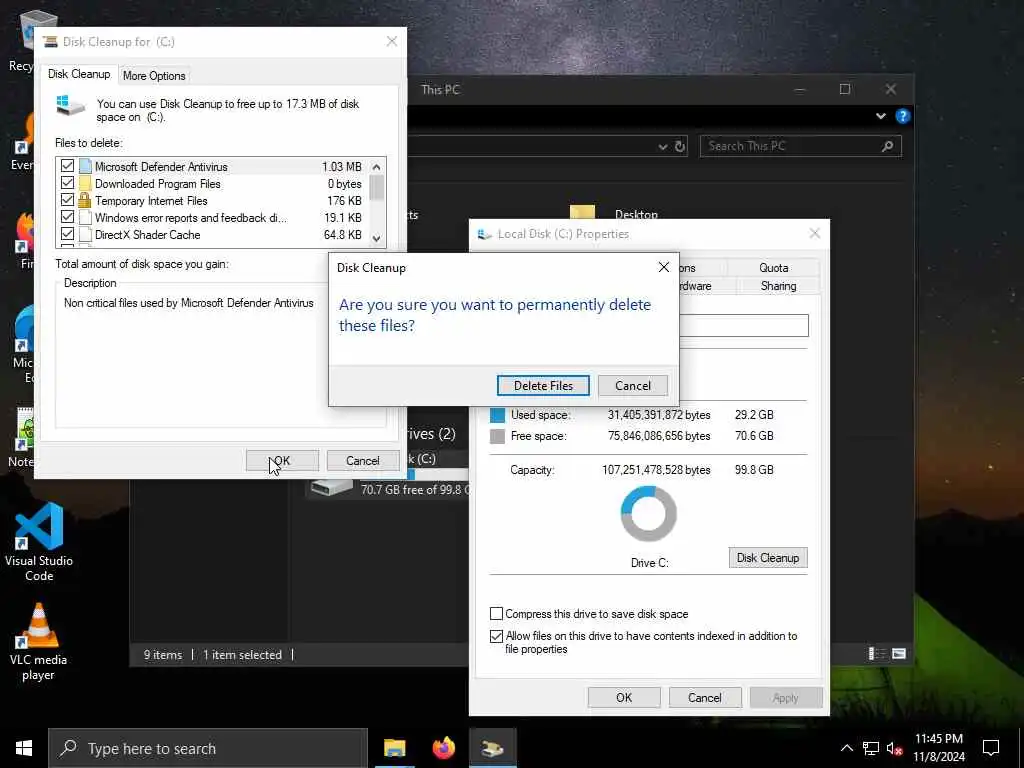The width and height of the screenshot is (1024, 768).
Task: Open the Windows Start menu
Action: [x=24, y=748]
